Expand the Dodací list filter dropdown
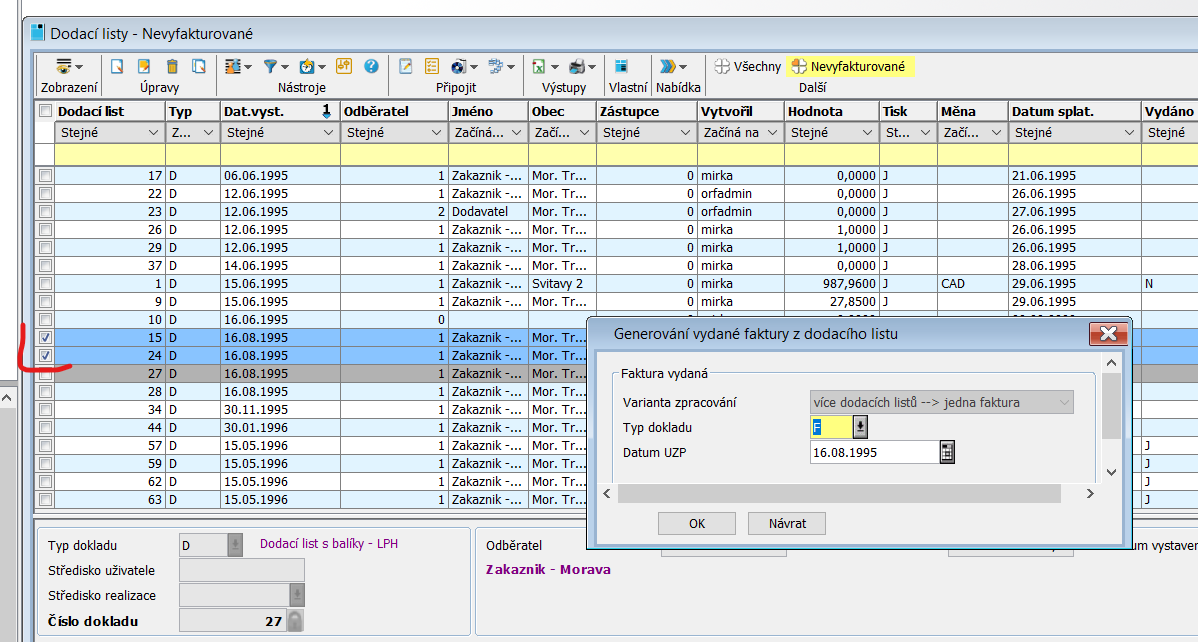The width and height of the screenshot is (1198, 642). pyautogui.click(x=153, y=133)
